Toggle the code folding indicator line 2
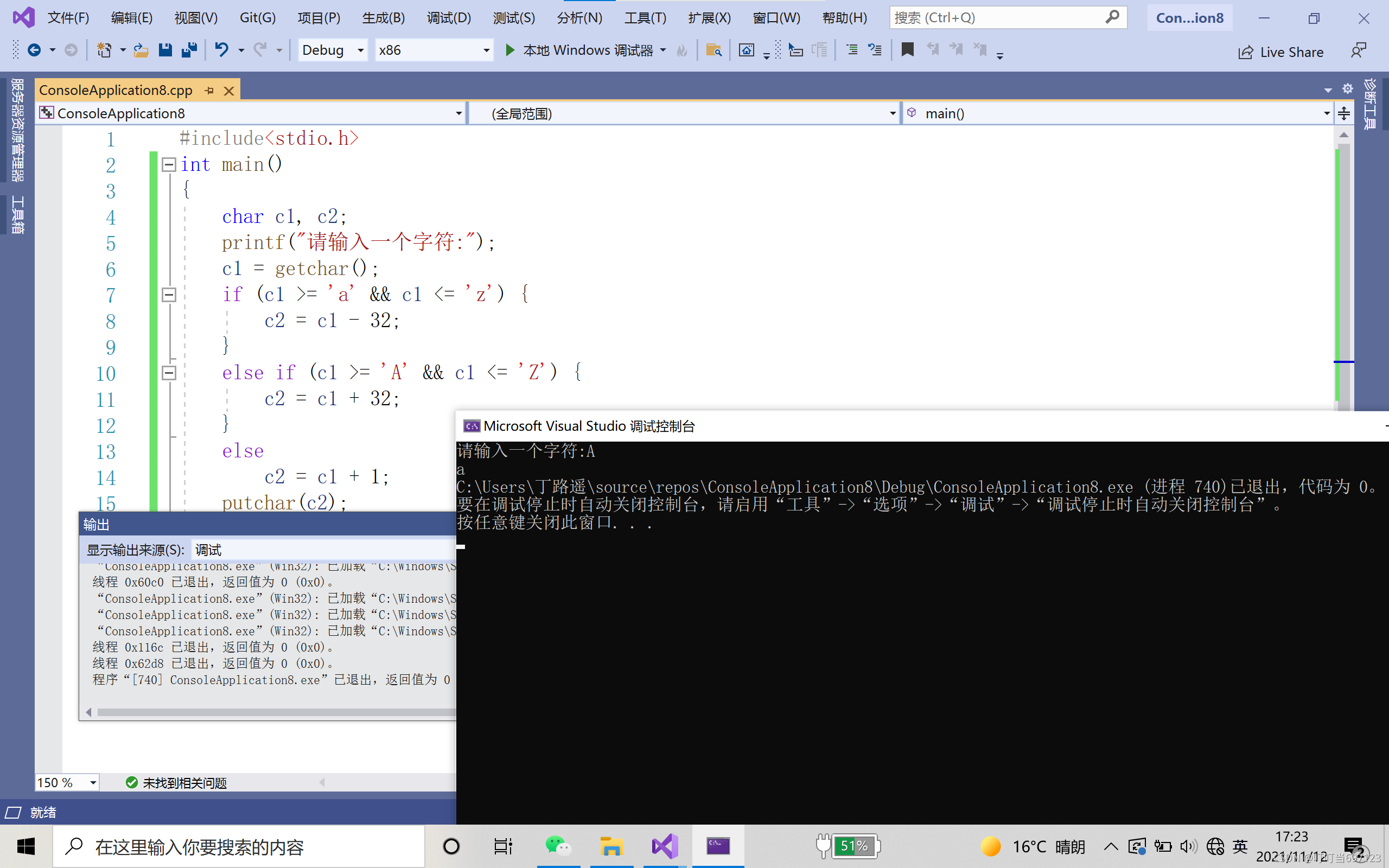Screen dimensions: 1389x868 coord(167,163)
